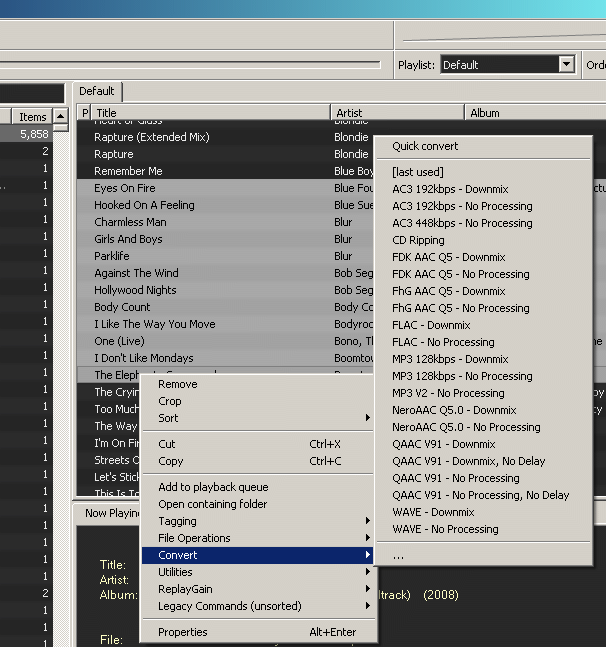Choose FLAC - No Processing preset

443,342
